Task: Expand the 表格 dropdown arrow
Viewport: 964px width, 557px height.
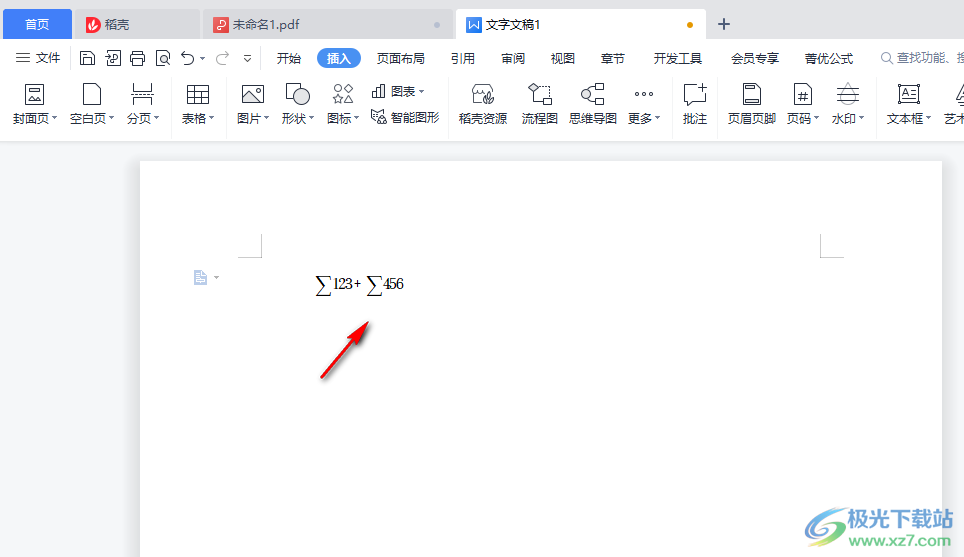Action: [211, 117]
